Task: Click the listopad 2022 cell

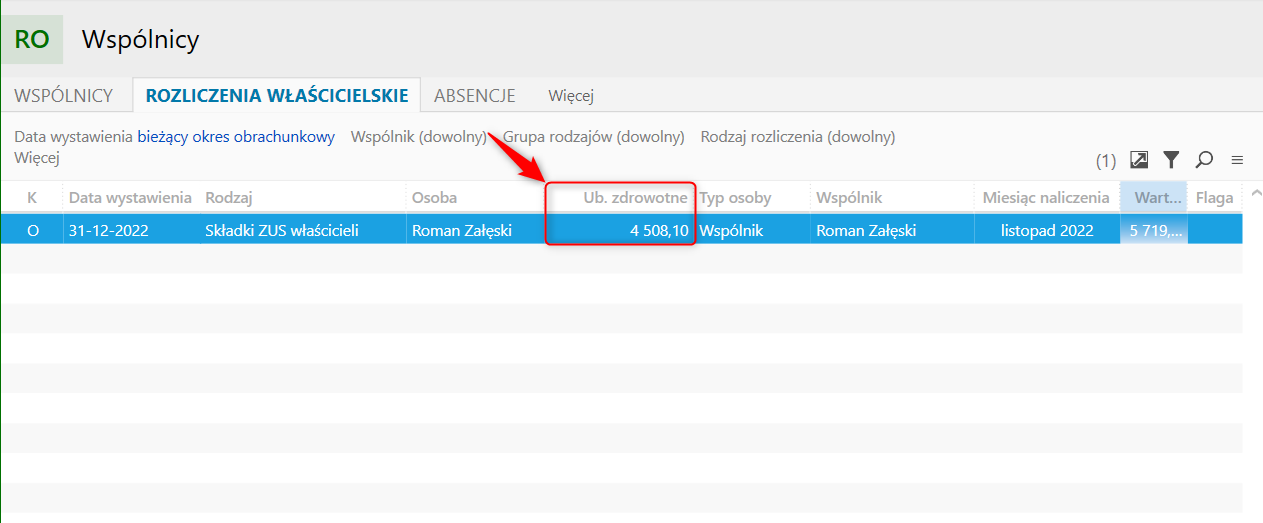Action: 1047,230
